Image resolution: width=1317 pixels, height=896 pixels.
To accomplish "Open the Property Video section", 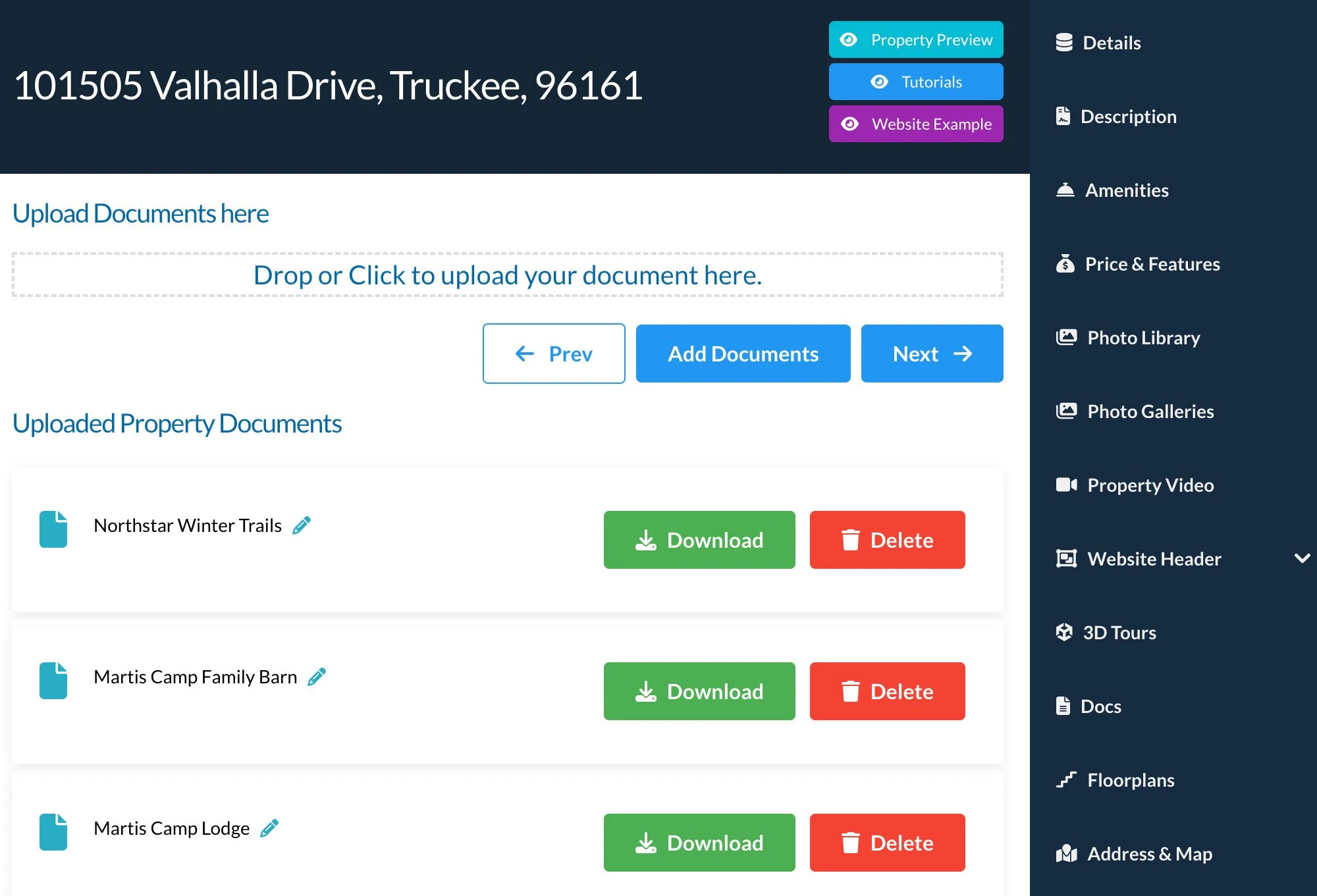I will click(x=1150, y=485).
